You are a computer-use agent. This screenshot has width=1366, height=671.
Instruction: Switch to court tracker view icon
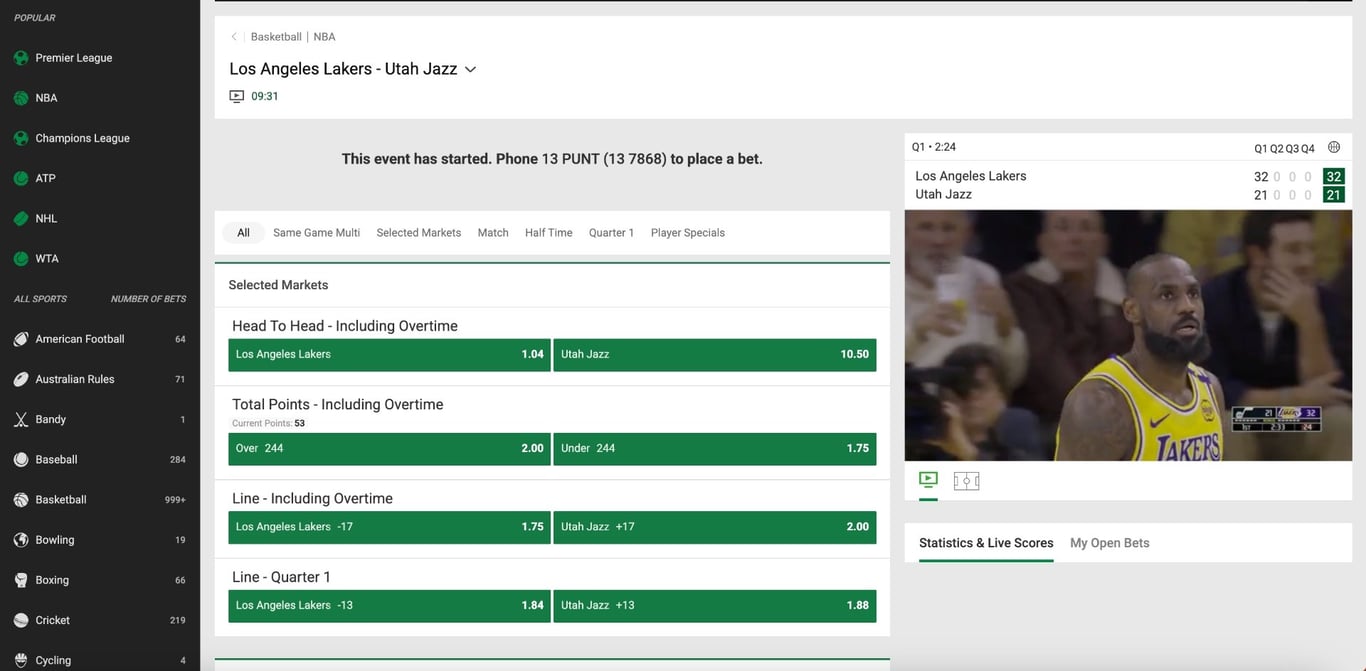pyautogui.click(x=966, y=481)
